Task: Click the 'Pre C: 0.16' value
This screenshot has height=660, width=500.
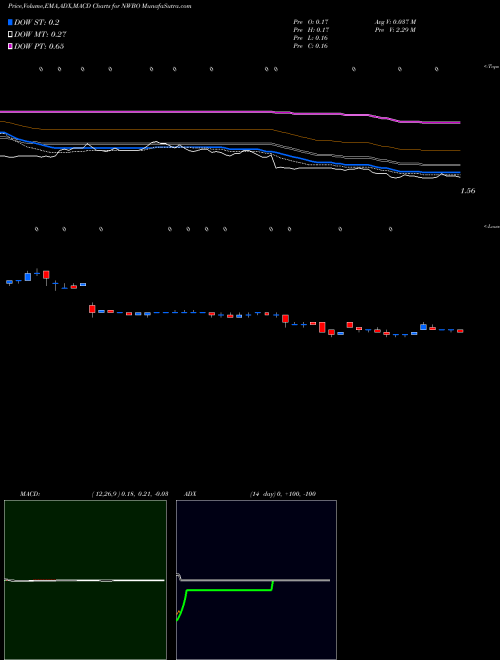Action: 311,46
